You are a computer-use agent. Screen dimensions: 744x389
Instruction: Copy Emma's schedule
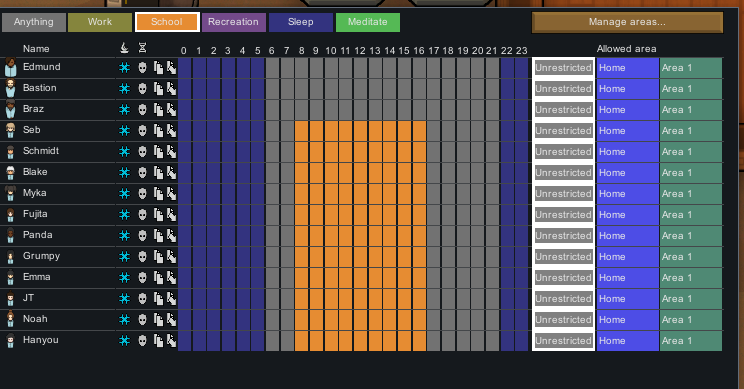pos(158,278)
